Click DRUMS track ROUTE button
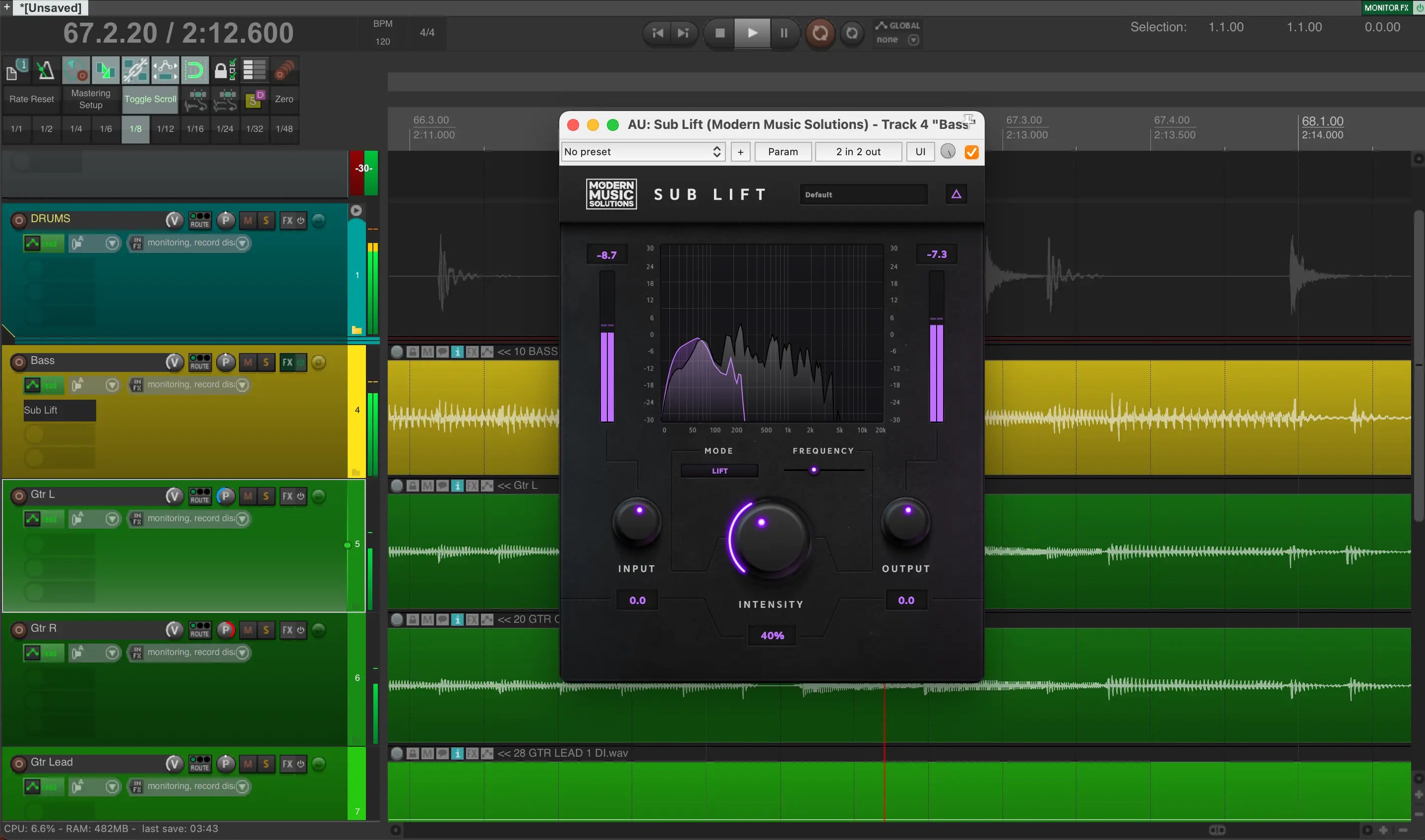Viewport: 1425px width, 840px height. pyautogui.click(x=200, y=220)
